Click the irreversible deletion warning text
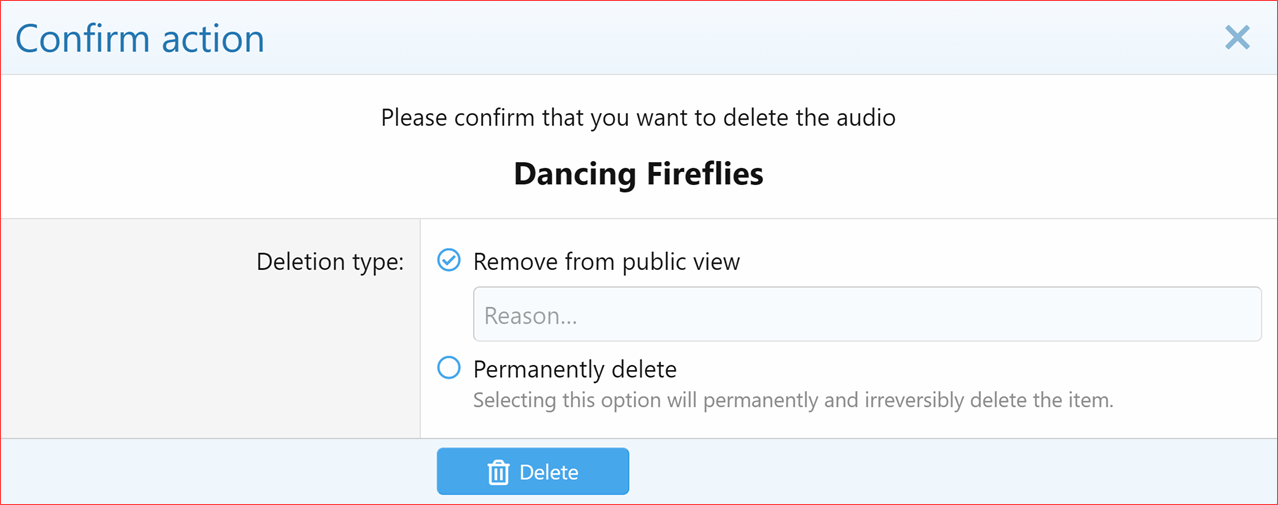The image size is (1278, 505). click(x=792, y=401)
